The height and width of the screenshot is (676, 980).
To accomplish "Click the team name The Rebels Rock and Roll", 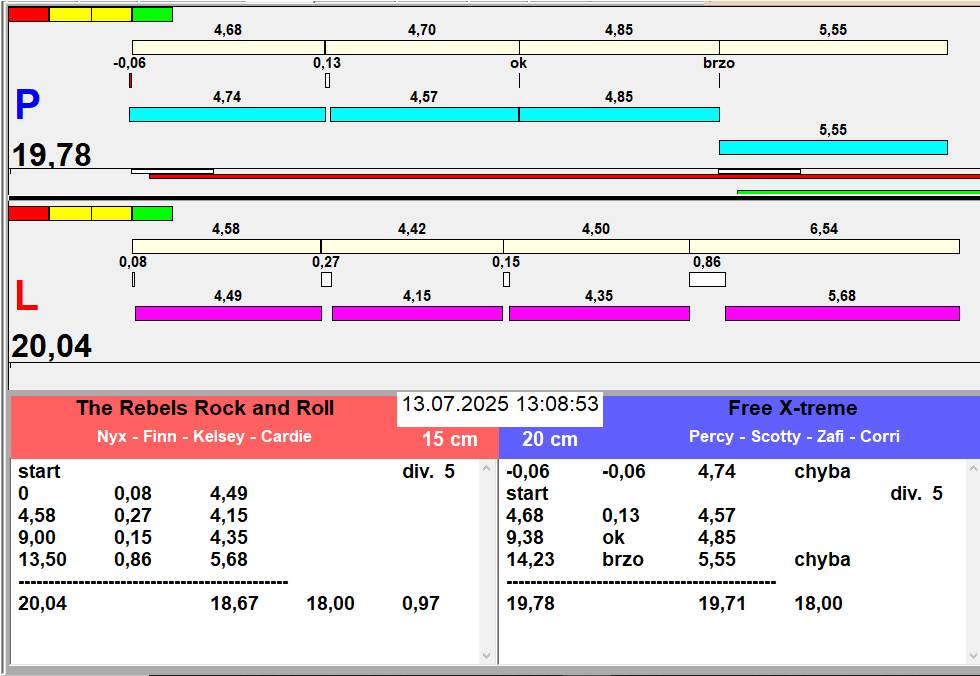I will coord(205,408).
